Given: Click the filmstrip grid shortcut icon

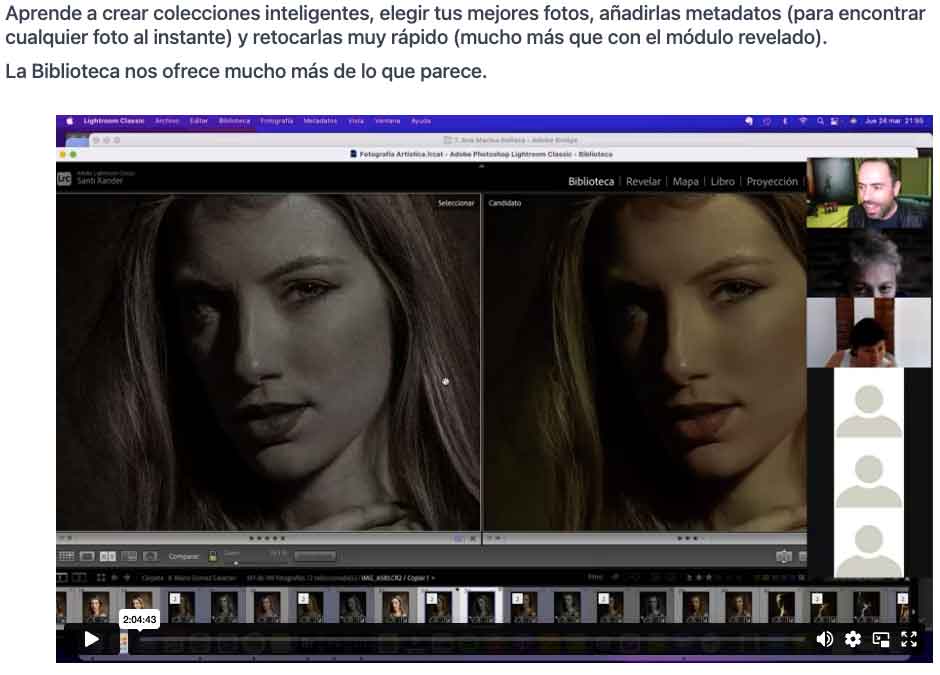Looking at the screenshot, I should (x=101, y=578).
